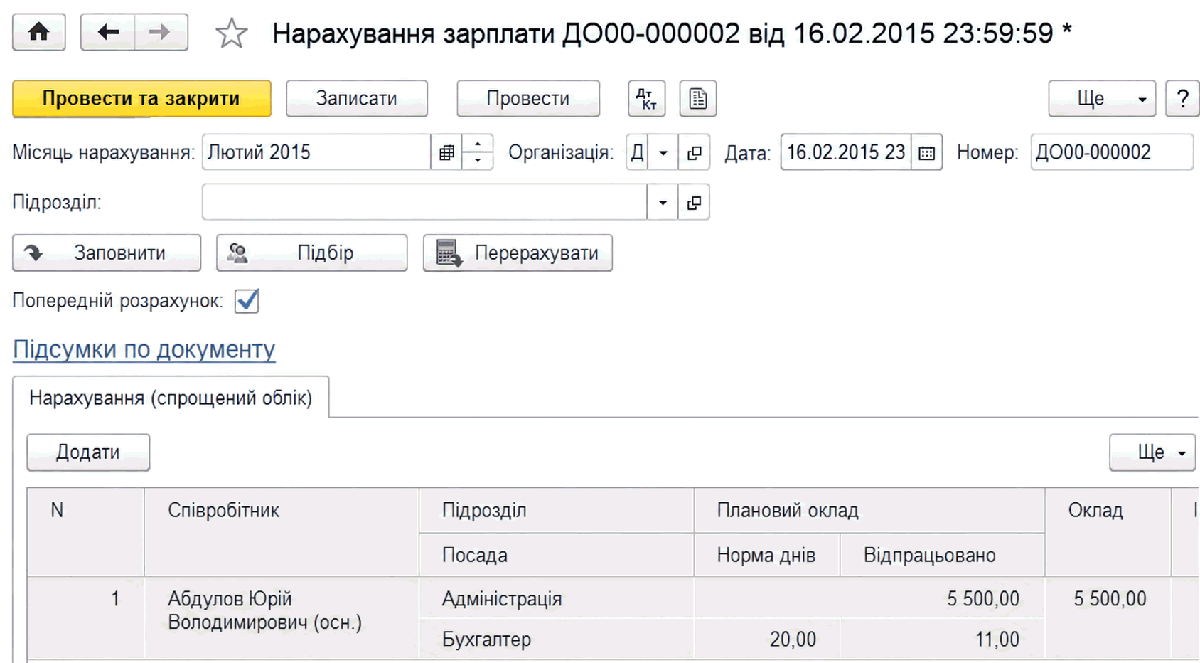Click the Плановий оклад column header
The height and width of the screenshot is (663, 1200).
869,510
